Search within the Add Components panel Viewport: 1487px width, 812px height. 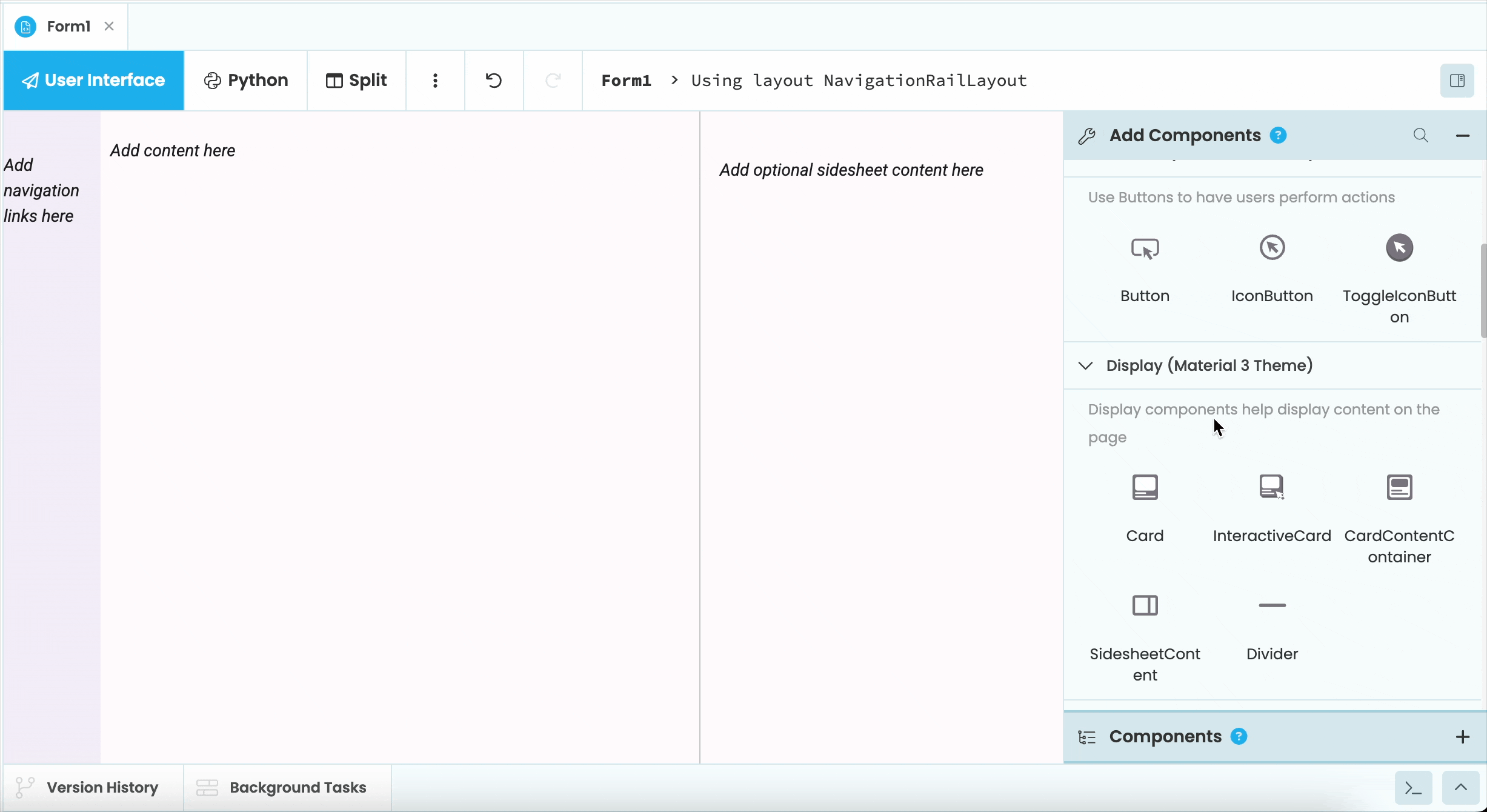1421,135
